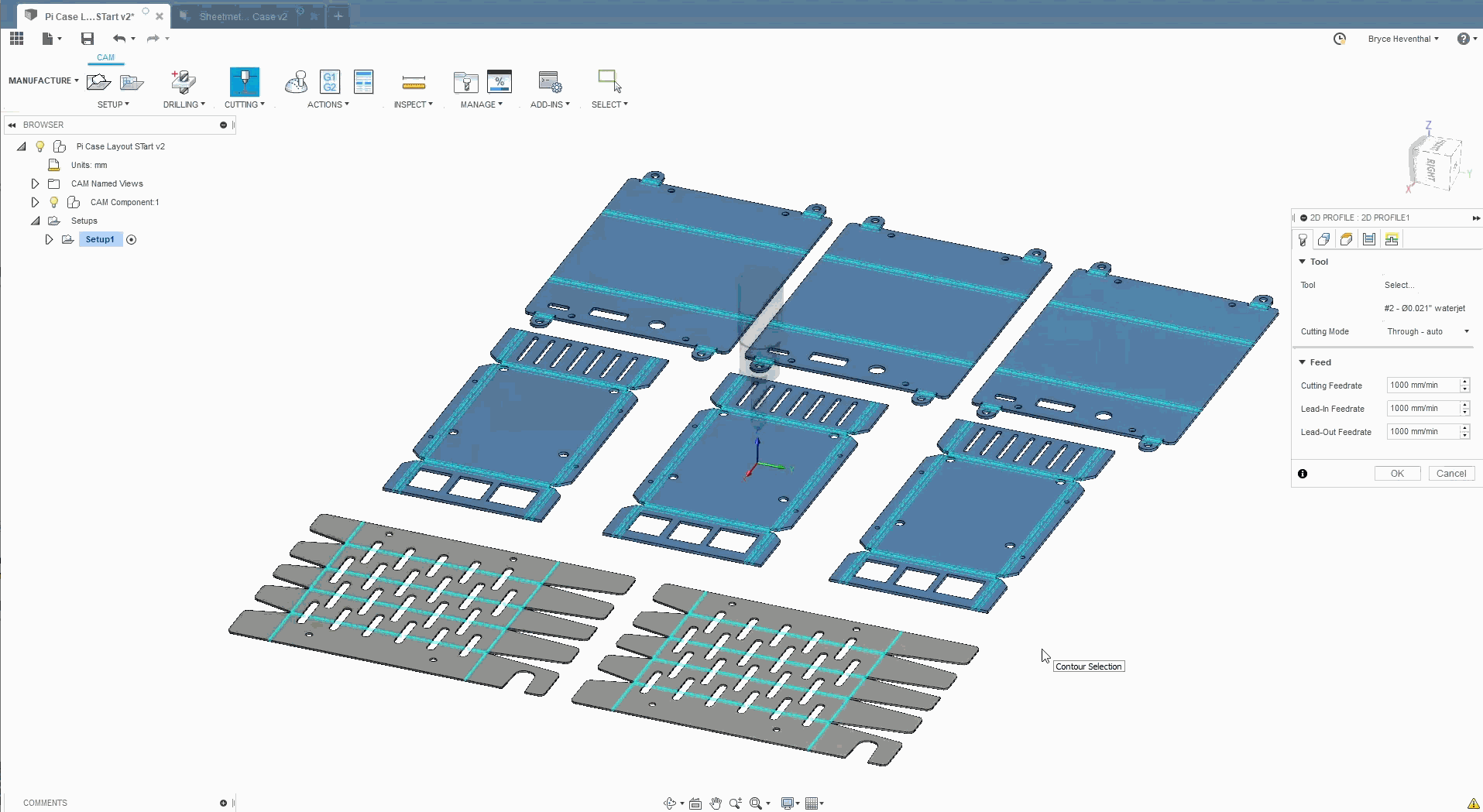Expand the CAM Named Views folder
The image size is (1483, 812).
(x=35, y=183)
